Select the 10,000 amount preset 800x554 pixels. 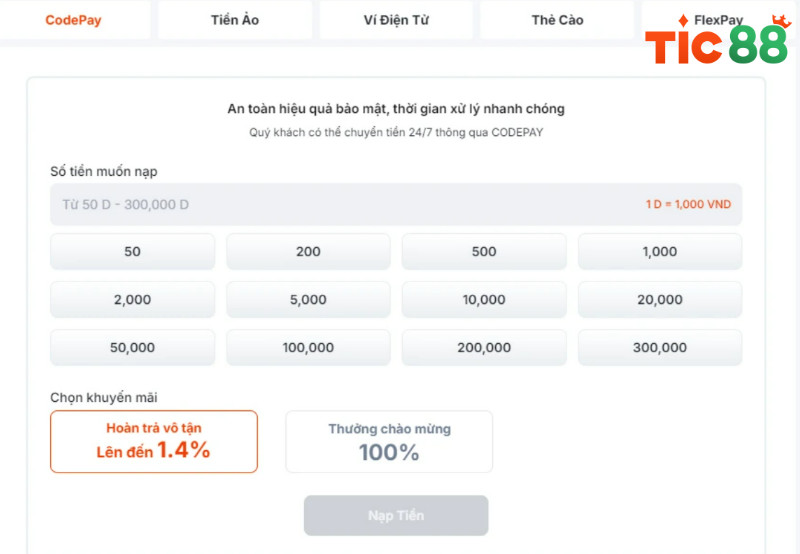pos(484,300)
